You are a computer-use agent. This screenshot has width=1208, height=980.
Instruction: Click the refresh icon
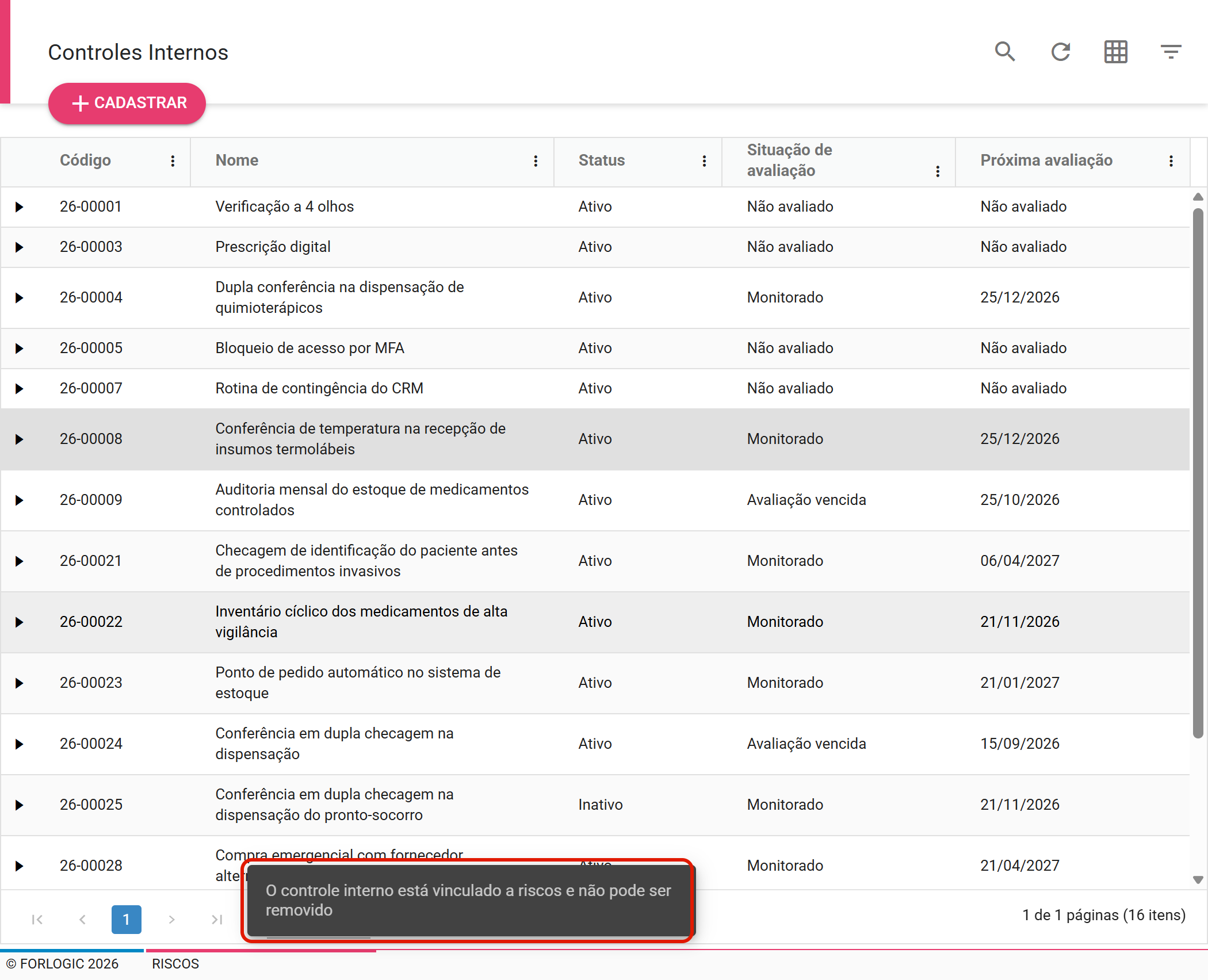click(1060, 52)
